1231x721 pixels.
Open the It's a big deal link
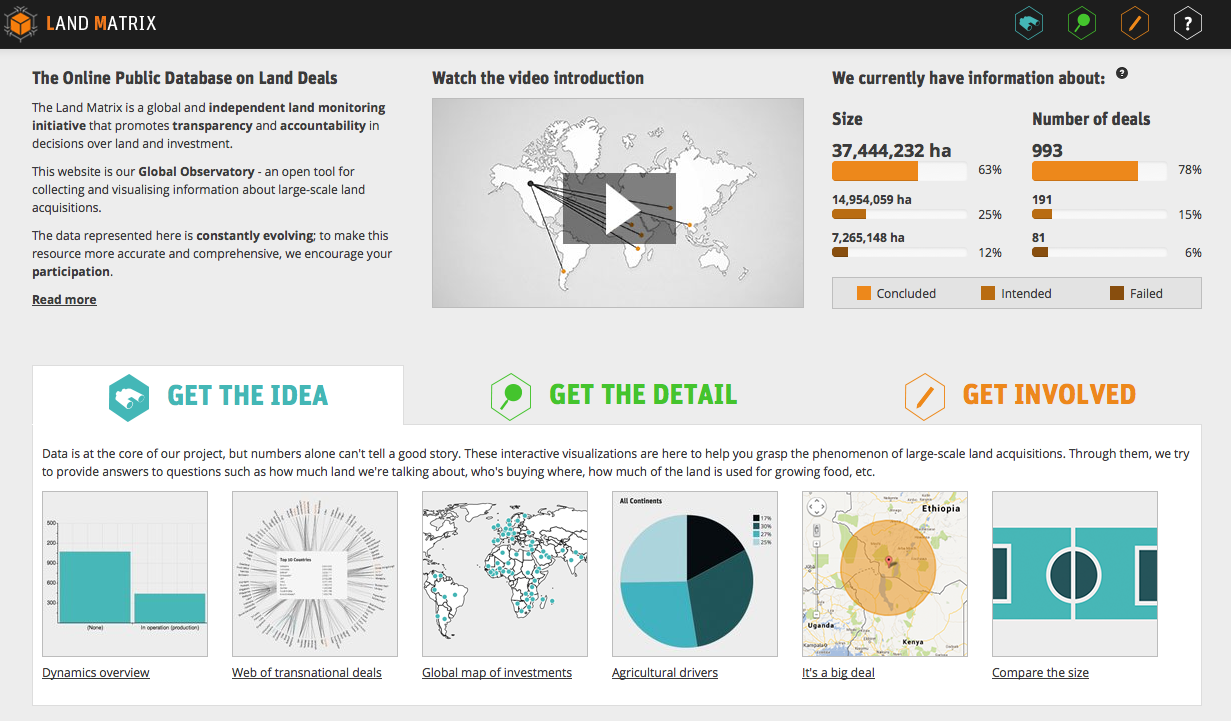click(838, 673)
